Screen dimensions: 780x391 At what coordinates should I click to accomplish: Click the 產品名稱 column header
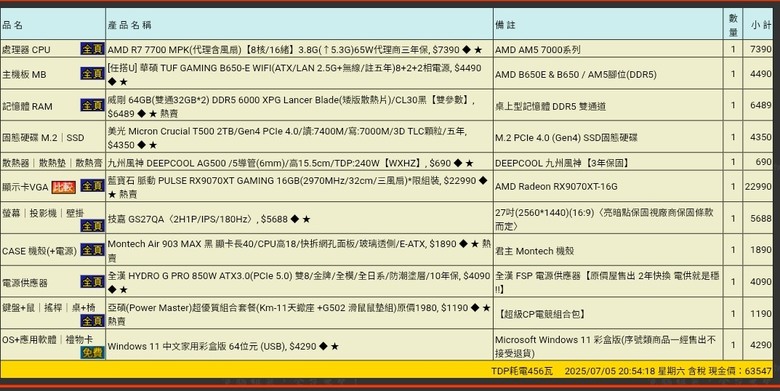pyautogui.click(x=129, y=25)
